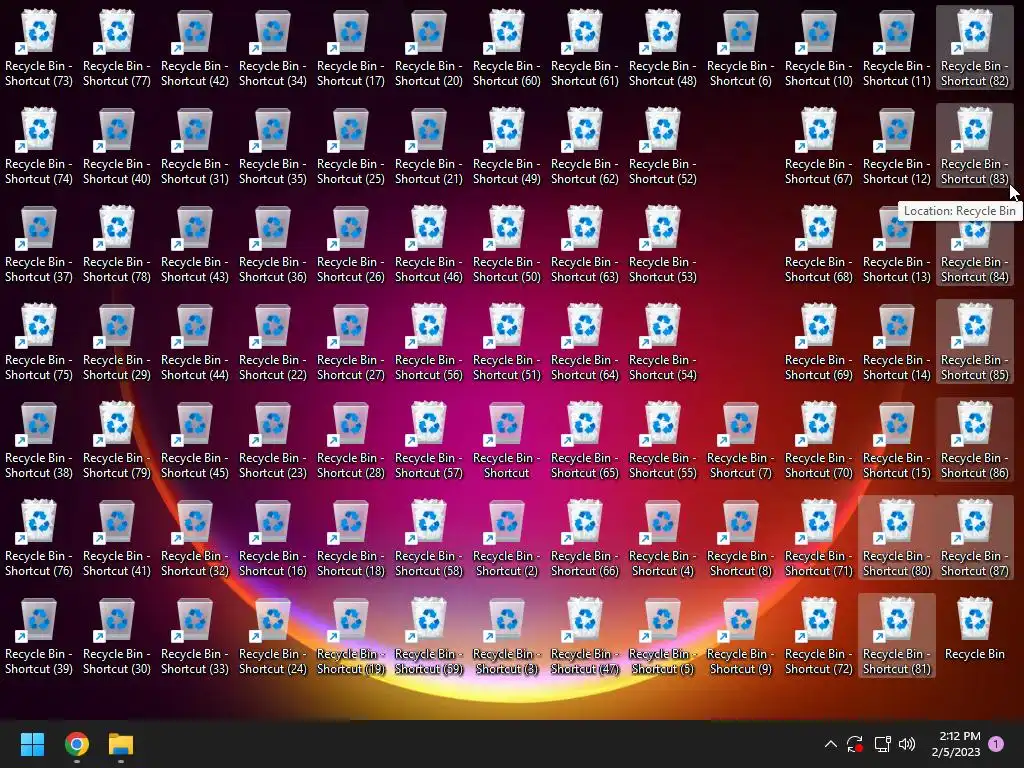Open the Windows Start menu
Viewport: 1024px width, 768px height.
tap(33, 744)
